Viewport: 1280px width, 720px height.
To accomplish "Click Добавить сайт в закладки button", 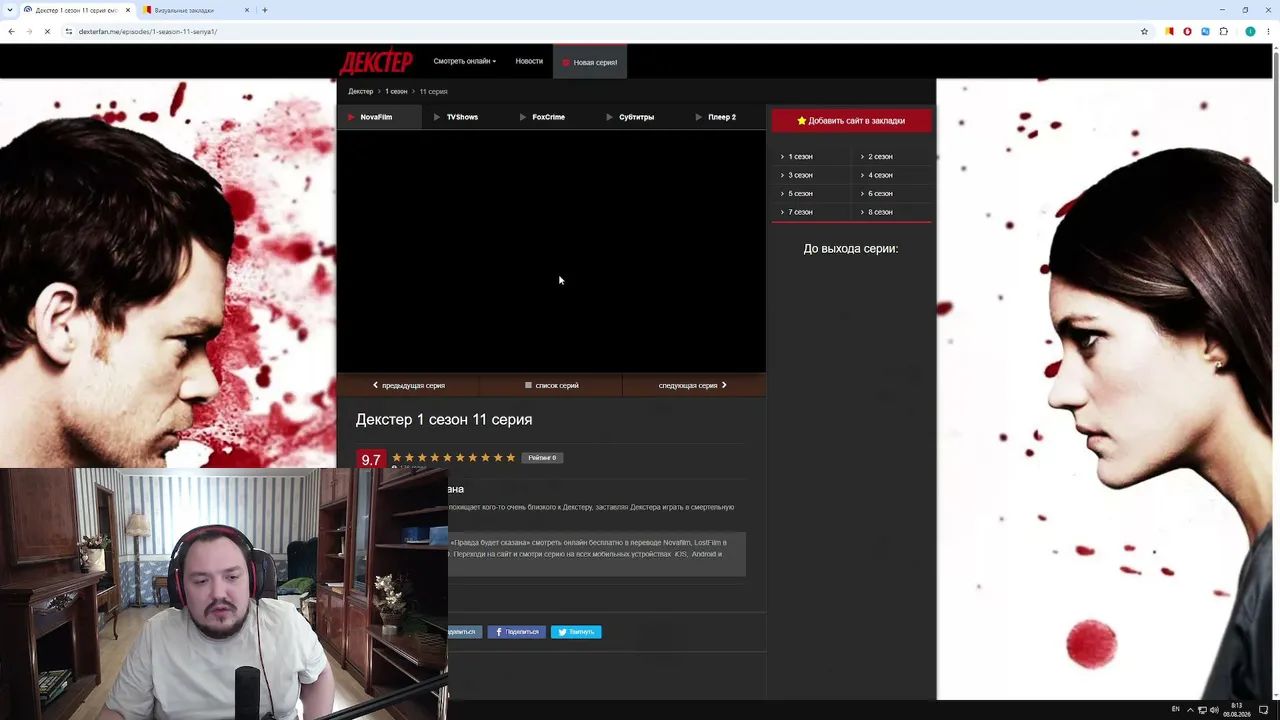I will pos(851,120).
